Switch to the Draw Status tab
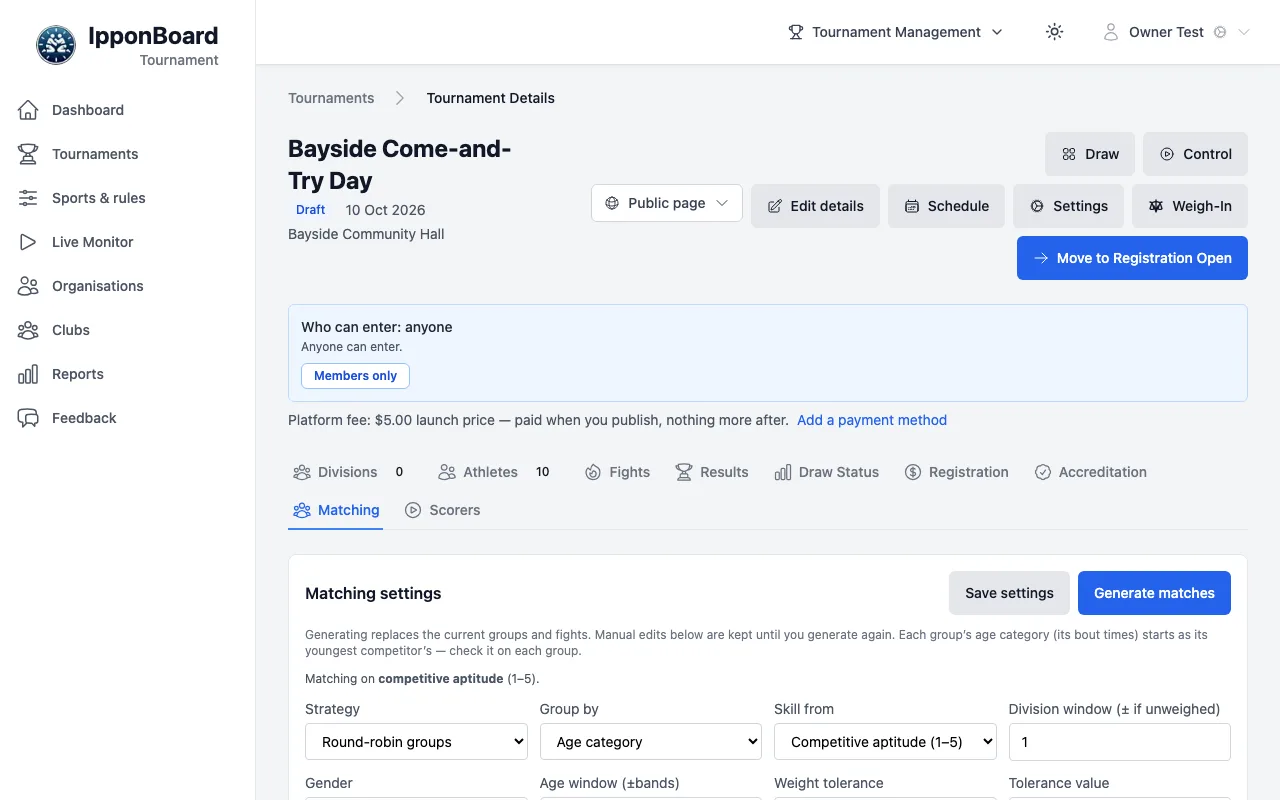Image resolution: width=1280 pixels, height=800 pixels. point(826,472)
